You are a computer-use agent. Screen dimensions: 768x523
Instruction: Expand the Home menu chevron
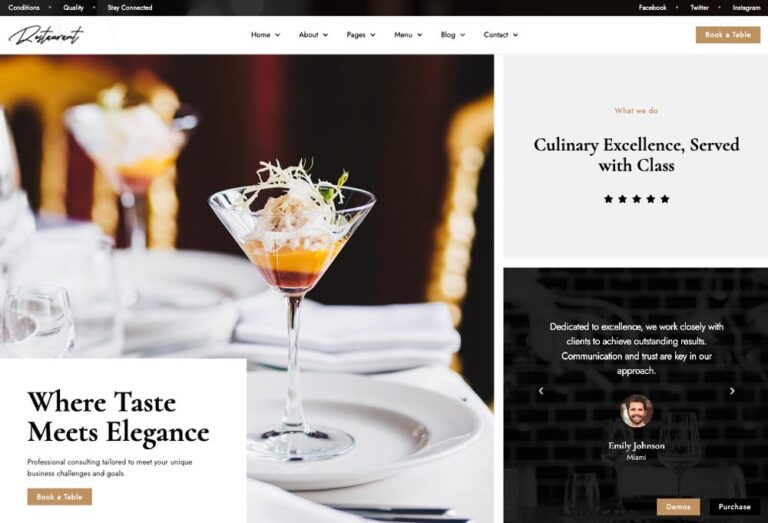click(x=278, y=35)
